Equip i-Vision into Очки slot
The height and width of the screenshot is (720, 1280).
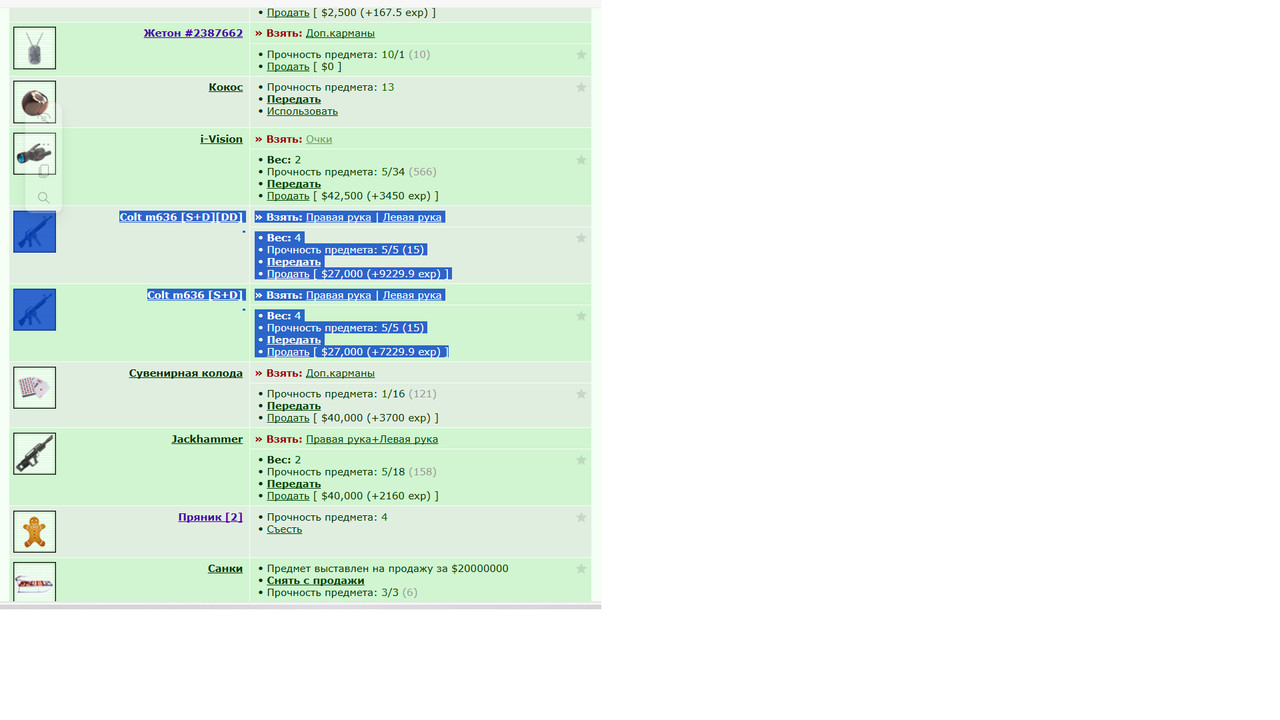click(x=319, y=139)
